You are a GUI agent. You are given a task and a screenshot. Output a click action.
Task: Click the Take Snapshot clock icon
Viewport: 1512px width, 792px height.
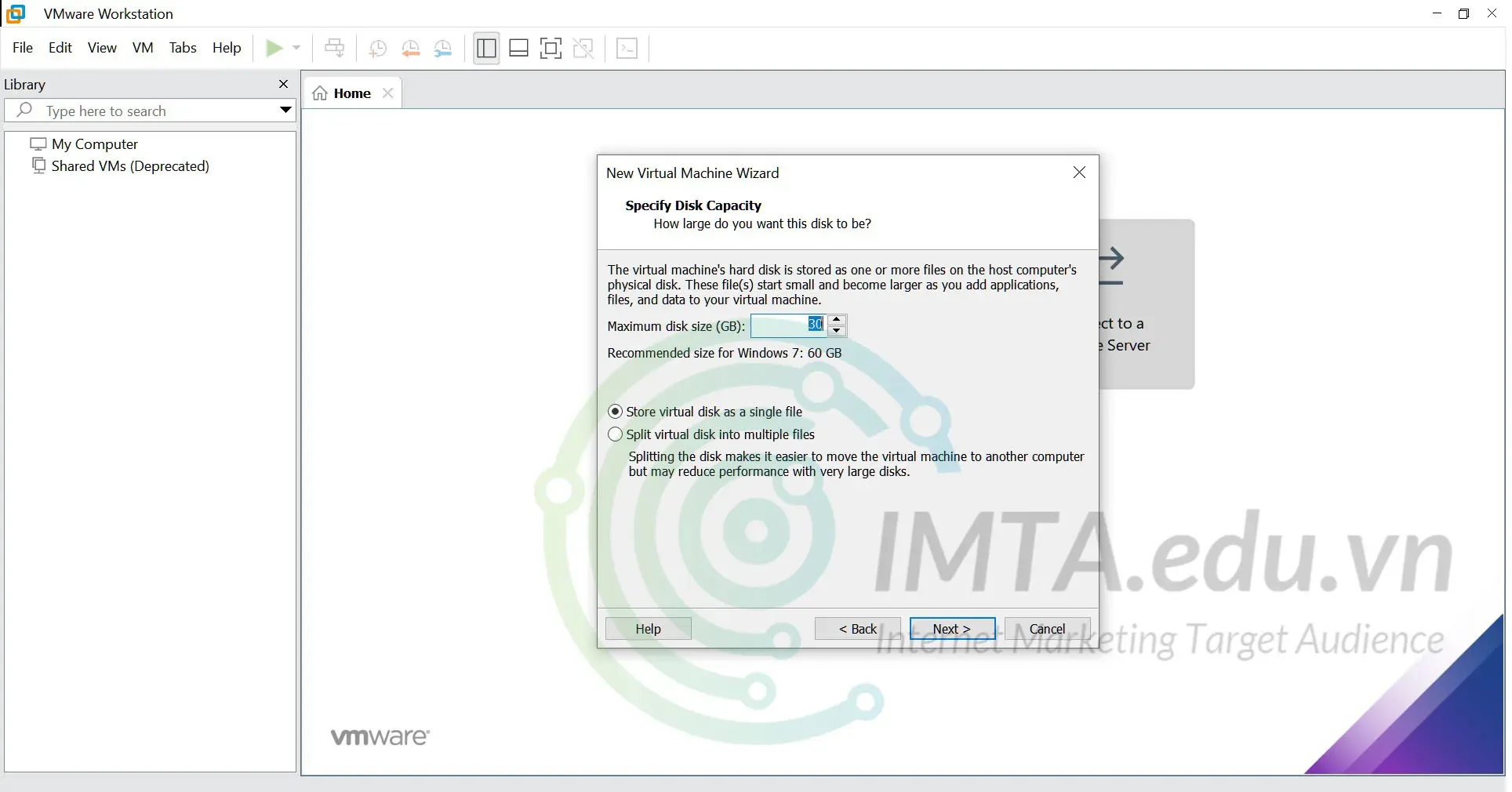click(377, 49)
